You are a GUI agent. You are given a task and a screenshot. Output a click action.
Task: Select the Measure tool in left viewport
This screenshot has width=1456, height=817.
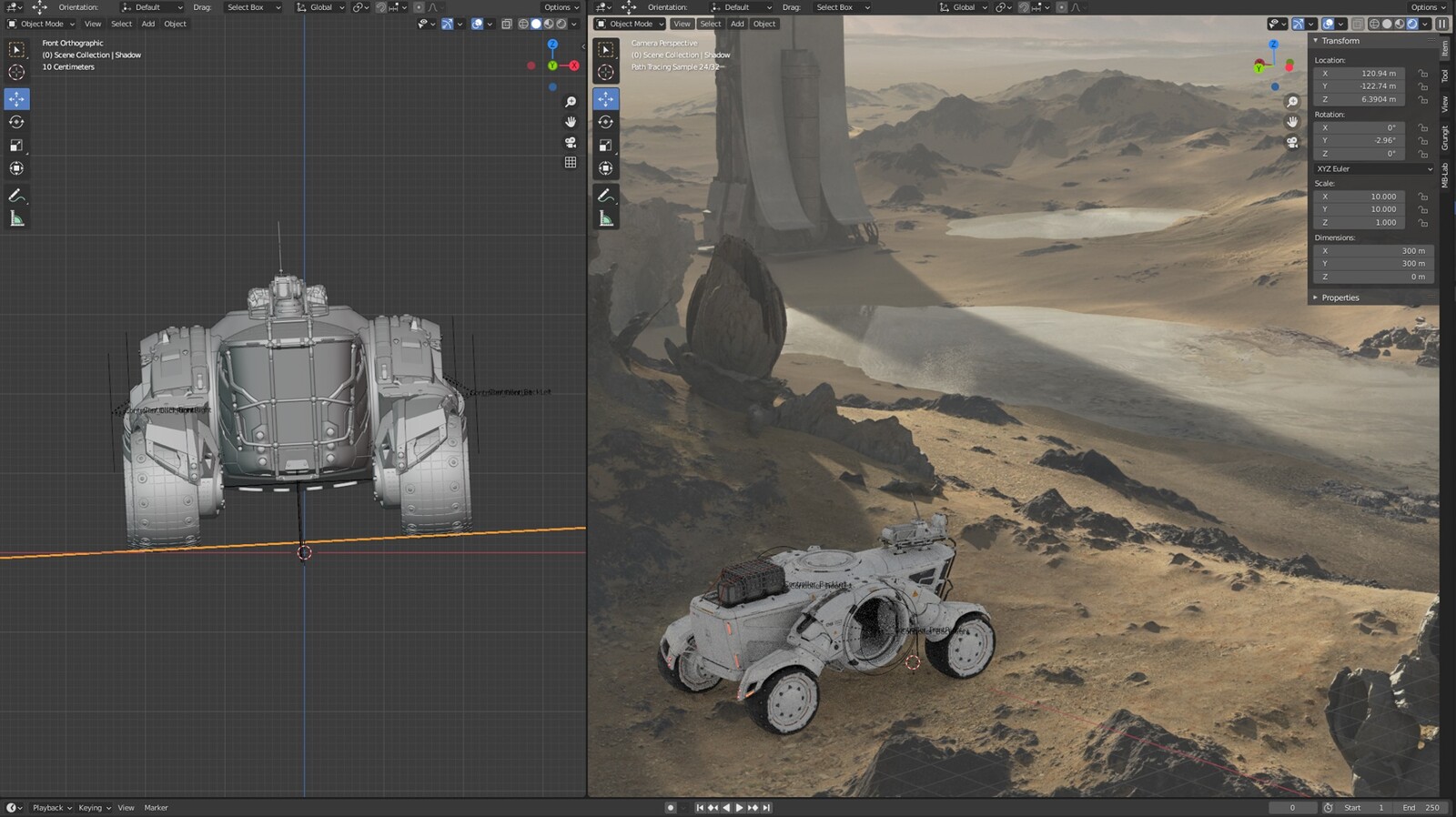tap(16, 218)
